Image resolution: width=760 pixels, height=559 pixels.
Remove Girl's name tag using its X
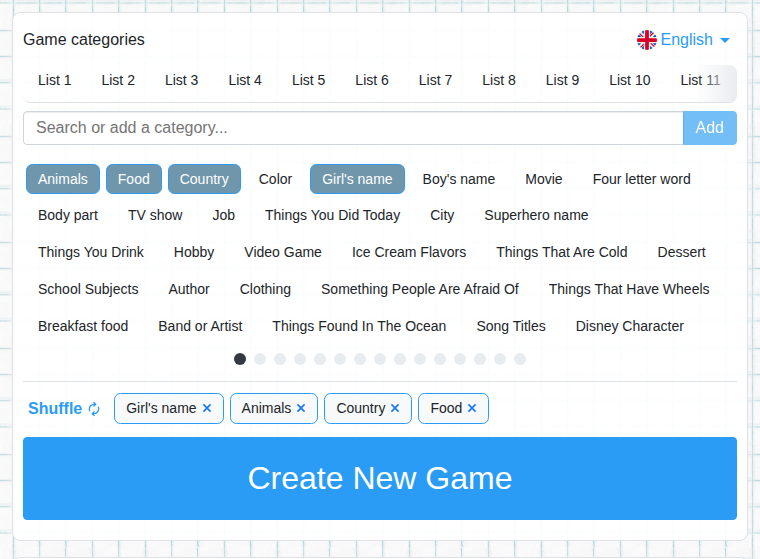click(x=207, y=408)
